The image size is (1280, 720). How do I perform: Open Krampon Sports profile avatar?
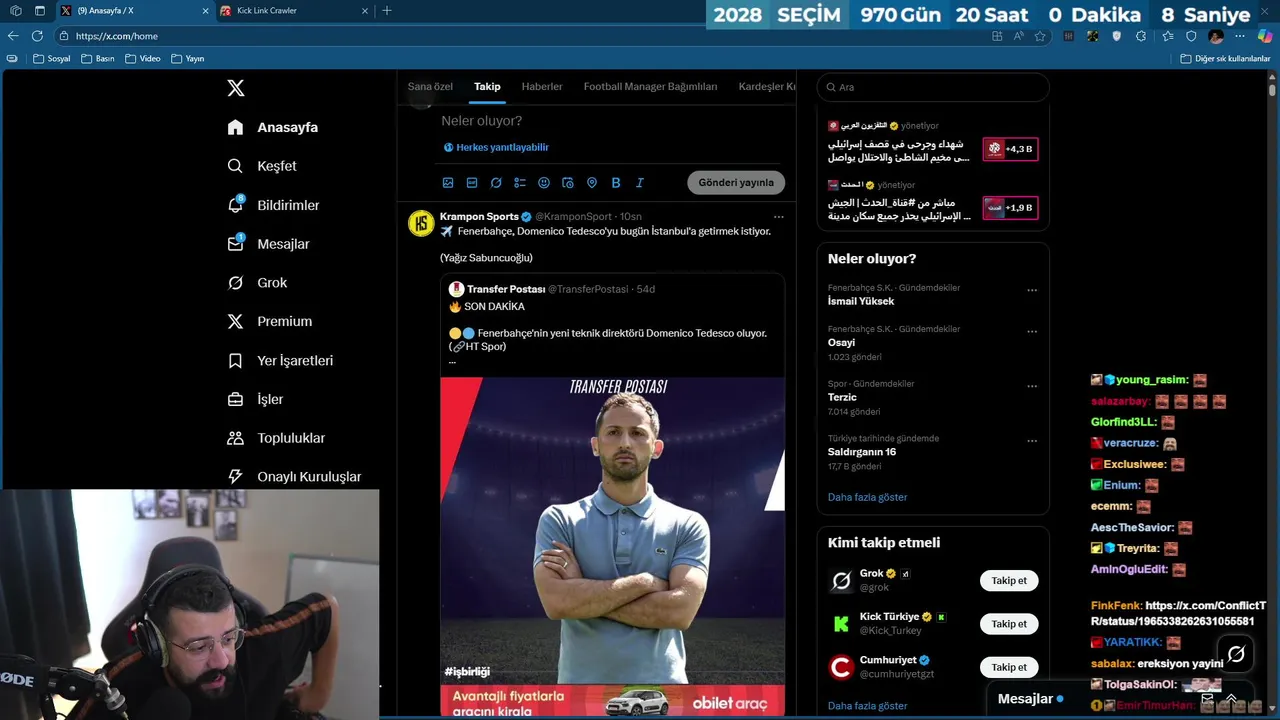(421, 224)
